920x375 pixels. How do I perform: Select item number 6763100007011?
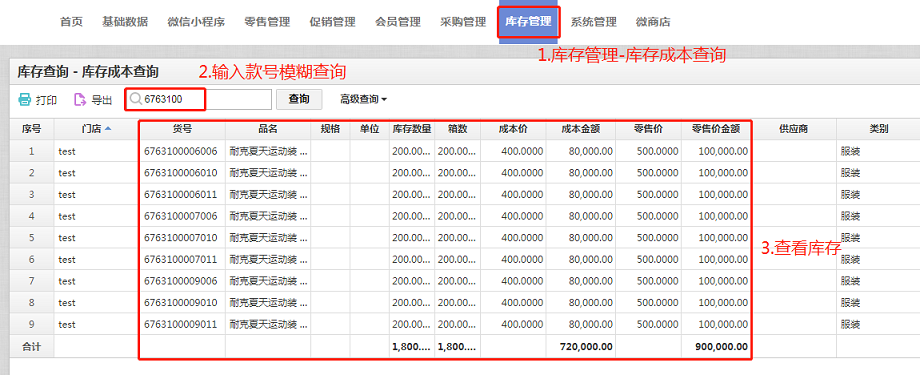coord(181,259)
